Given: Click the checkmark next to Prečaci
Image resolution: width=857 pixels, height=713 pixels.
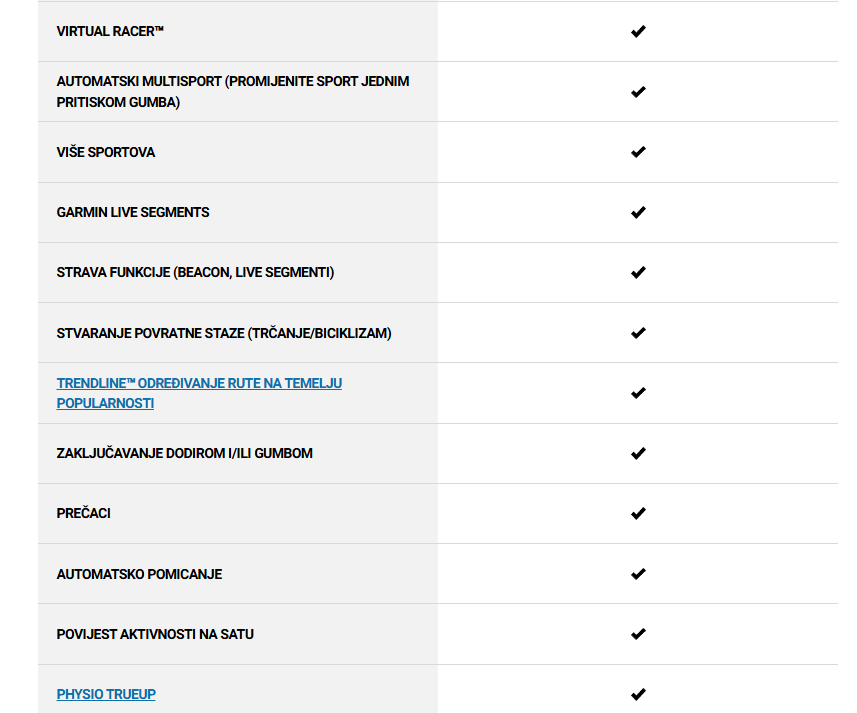Looking at the screenshot, I should pyautogui.click(x=638, y=514).
